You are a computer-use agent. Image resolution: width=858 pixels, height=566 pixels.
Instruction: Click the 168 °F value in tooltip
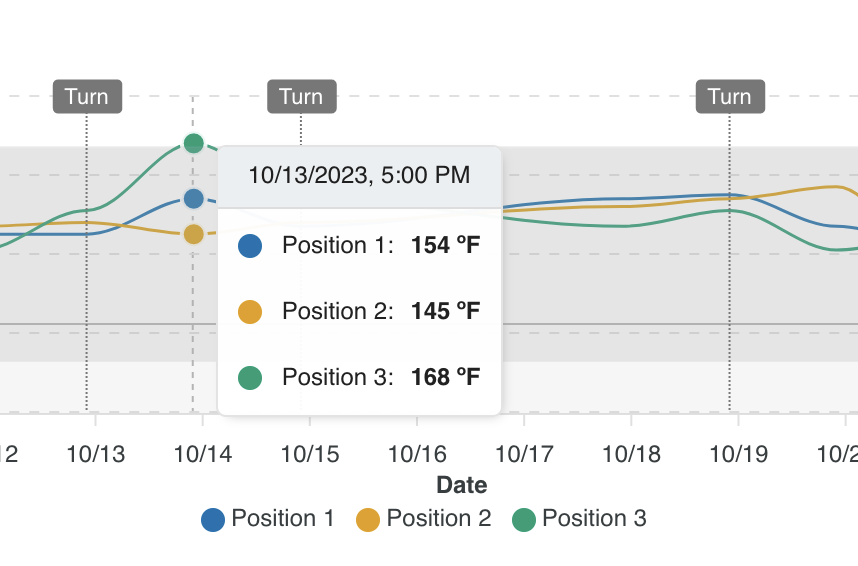[445, 377]
